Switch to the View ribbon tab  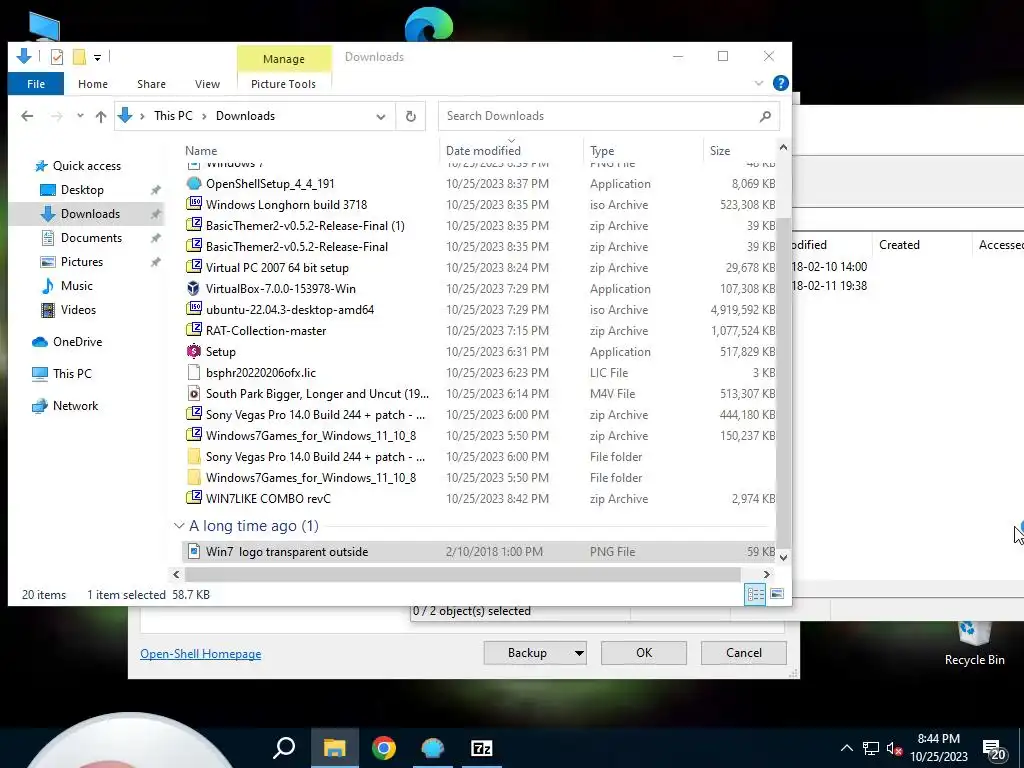click(x=208, y=84)
